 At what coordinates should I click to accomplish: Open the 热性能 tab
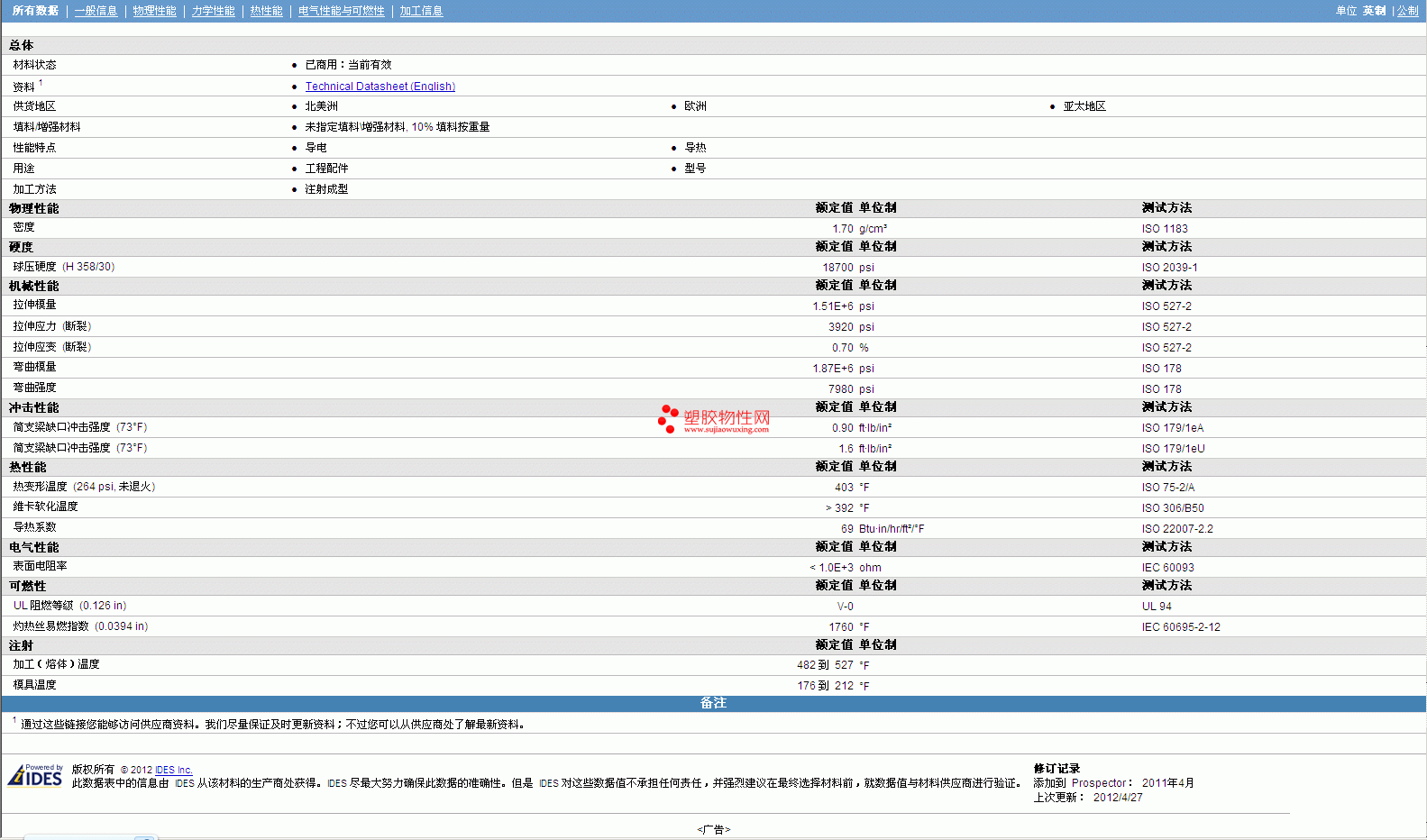coord(266,11)
